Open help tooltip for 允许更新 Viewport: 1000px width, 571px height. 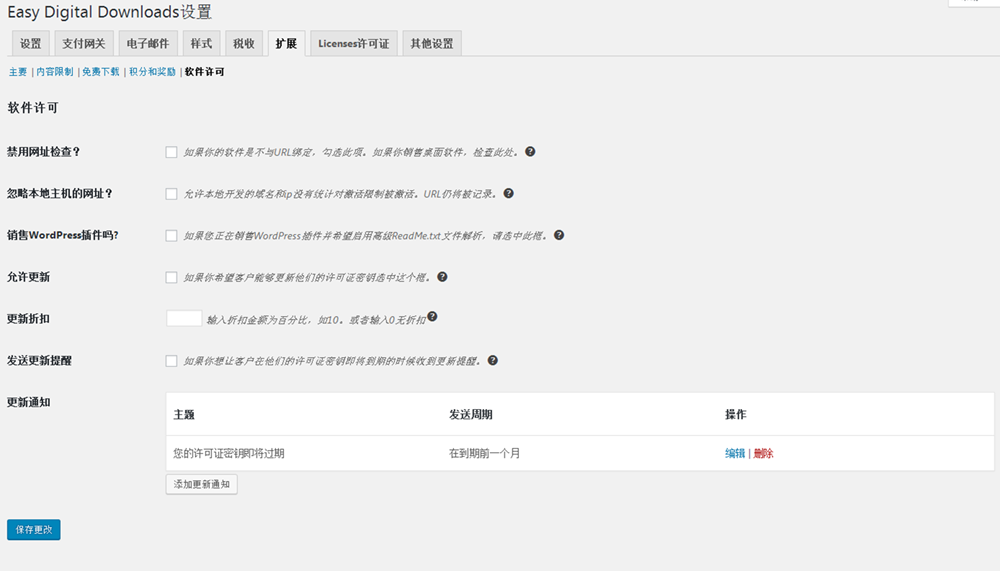[442, 277]
